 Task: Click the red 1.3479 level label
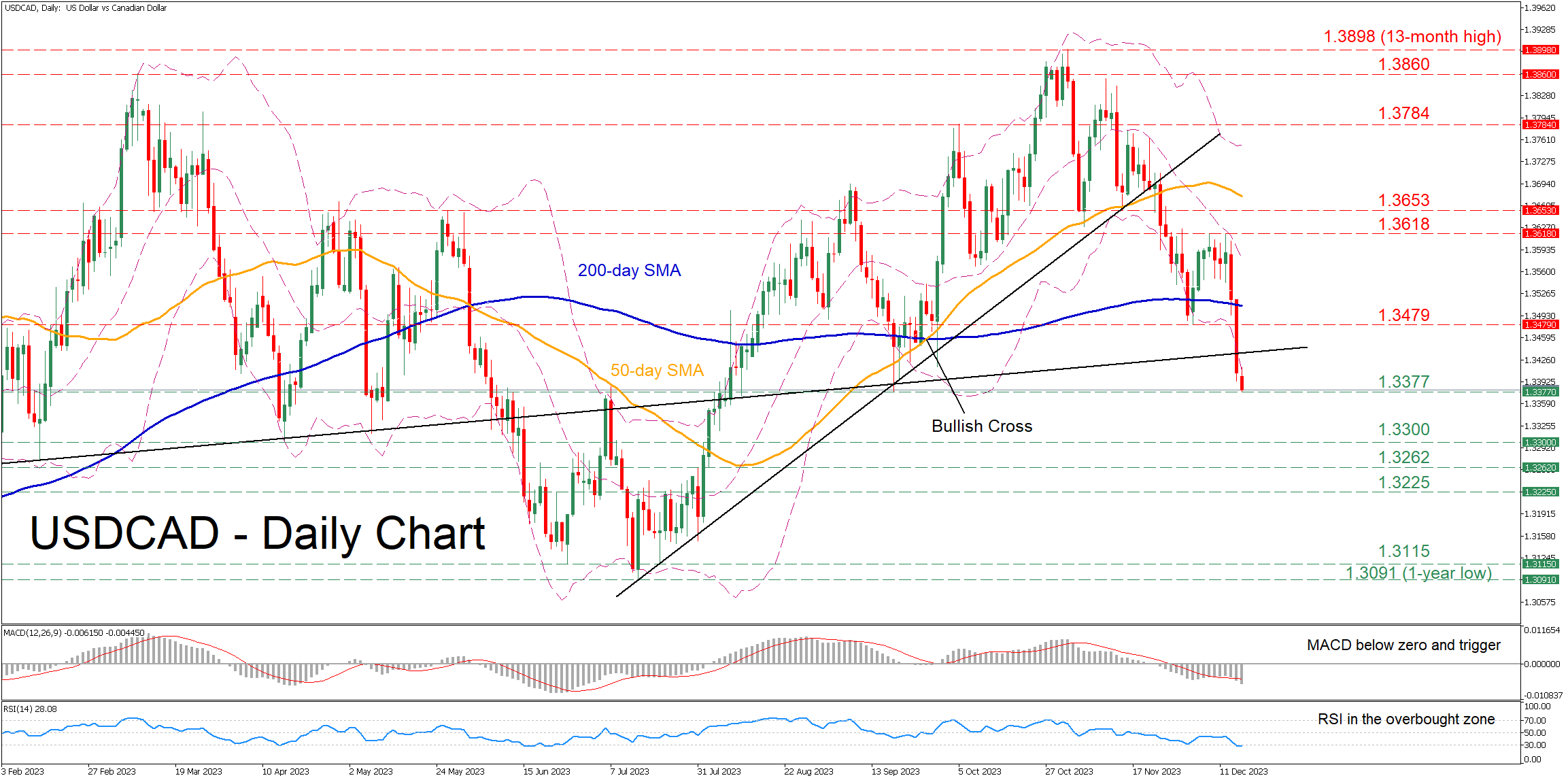point(1403,316)
